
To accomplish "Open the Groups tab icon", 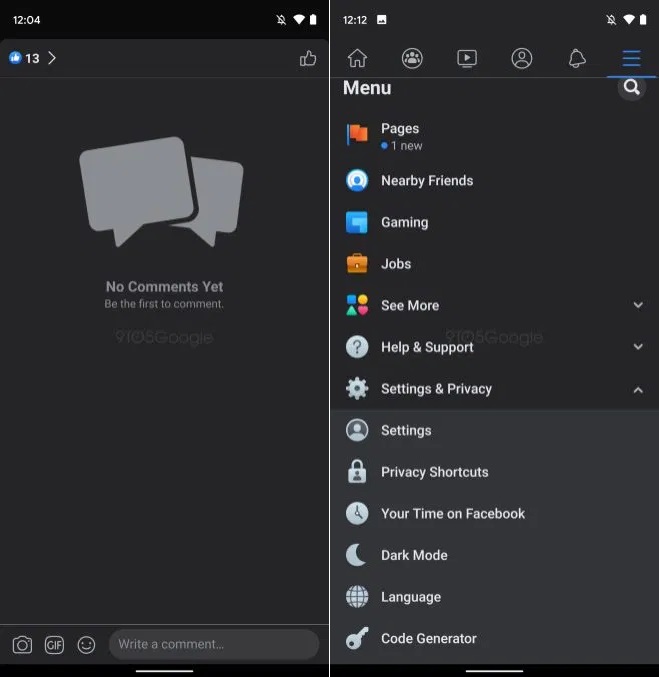I will click(412, 58).
